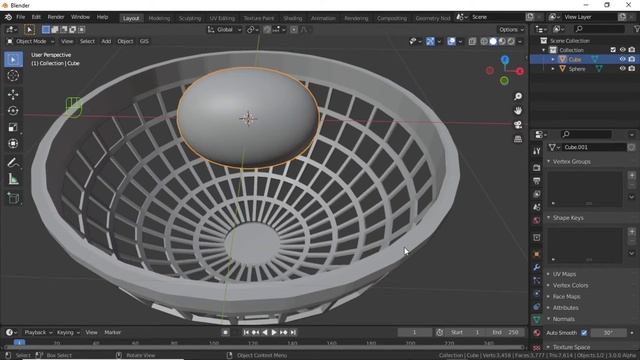Open the View Layer properties tab
Screen dimensions: 640x360
(x=537, y=194)
